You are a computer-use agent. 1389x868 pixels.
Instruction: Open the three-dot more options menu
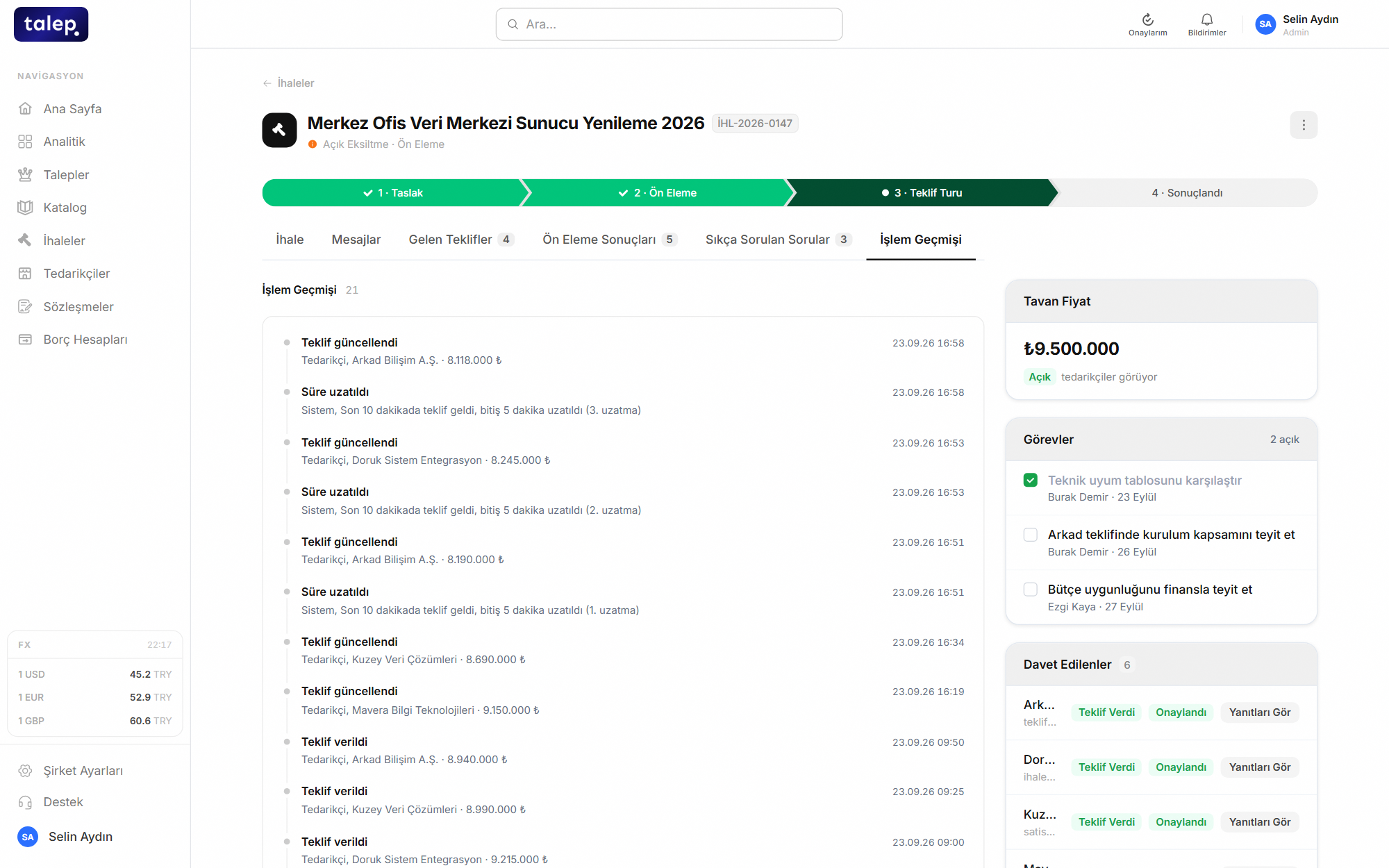[1304, 125]
